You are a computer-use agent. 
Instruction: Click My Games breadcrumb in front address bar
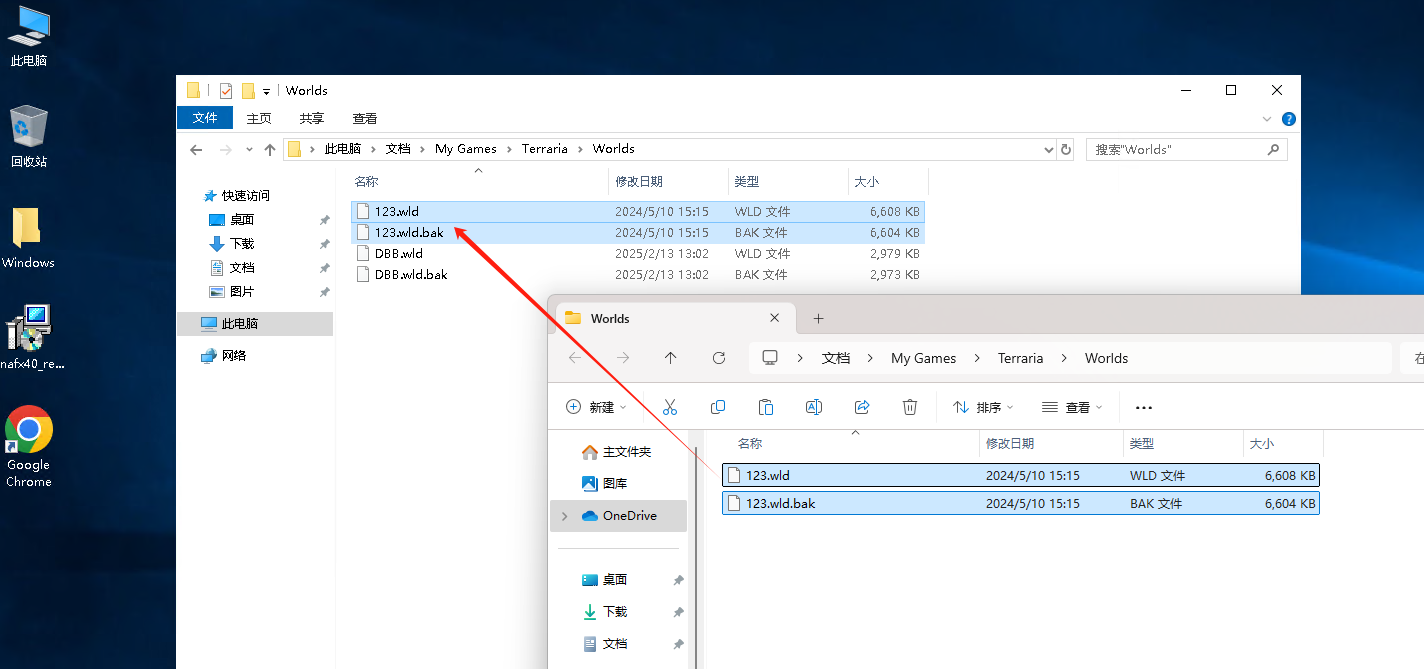(x=923, y=358)
